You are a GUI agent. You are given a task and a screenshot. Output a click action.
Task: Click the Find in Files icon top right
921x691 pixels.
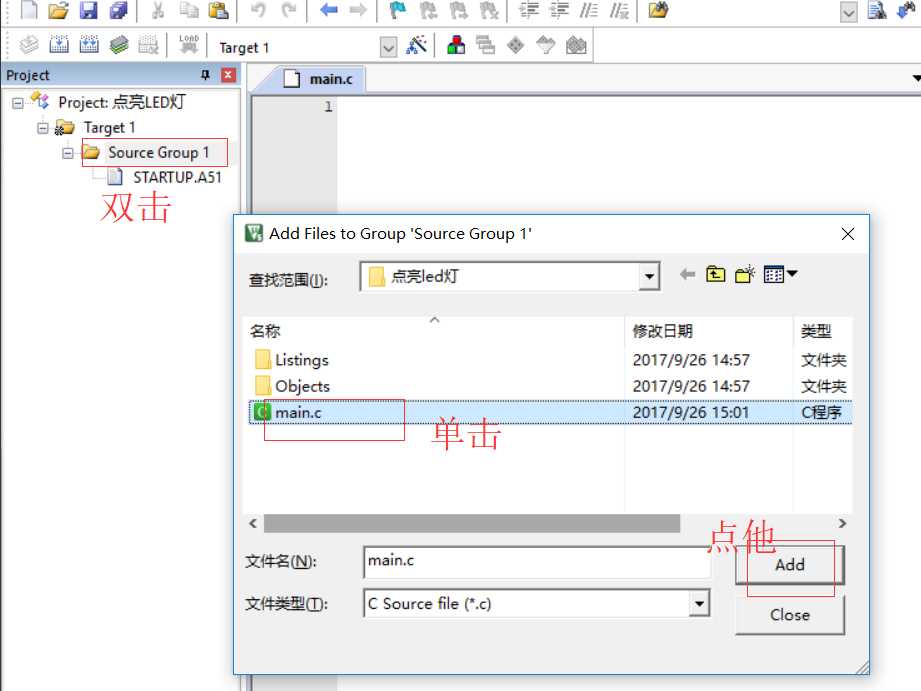[877, 10]
